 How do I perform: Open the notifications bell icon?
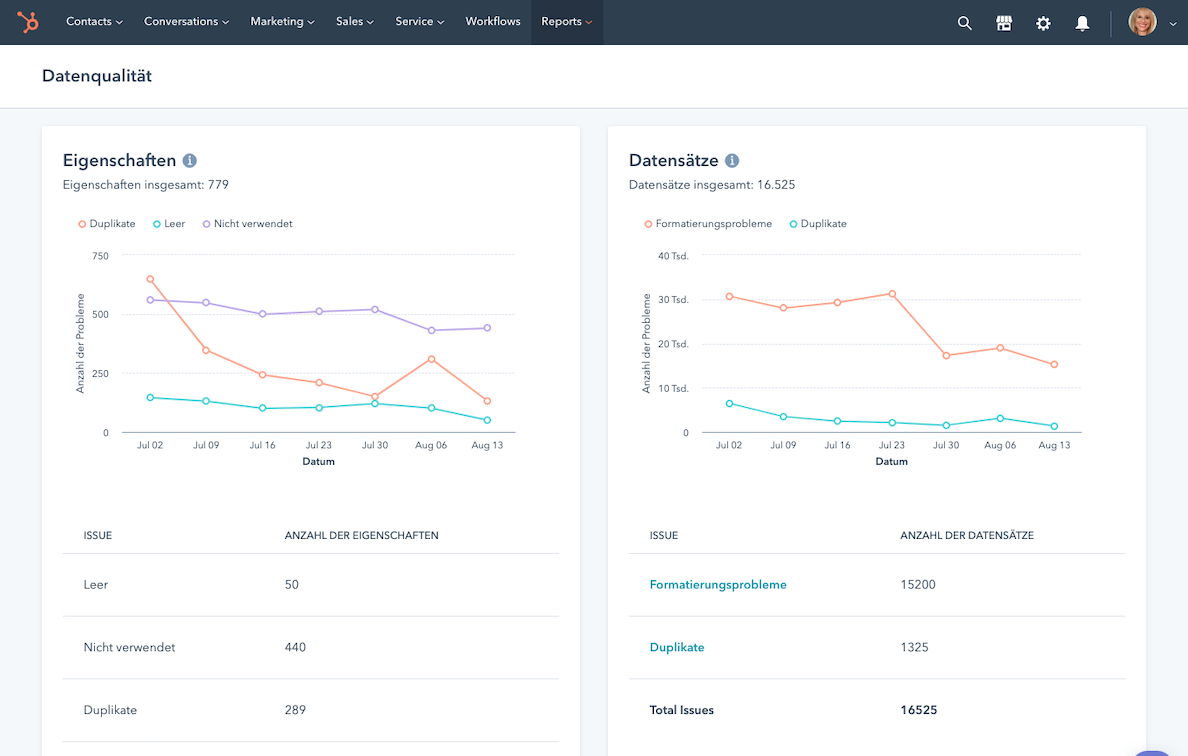click(x=1082, y=23)
